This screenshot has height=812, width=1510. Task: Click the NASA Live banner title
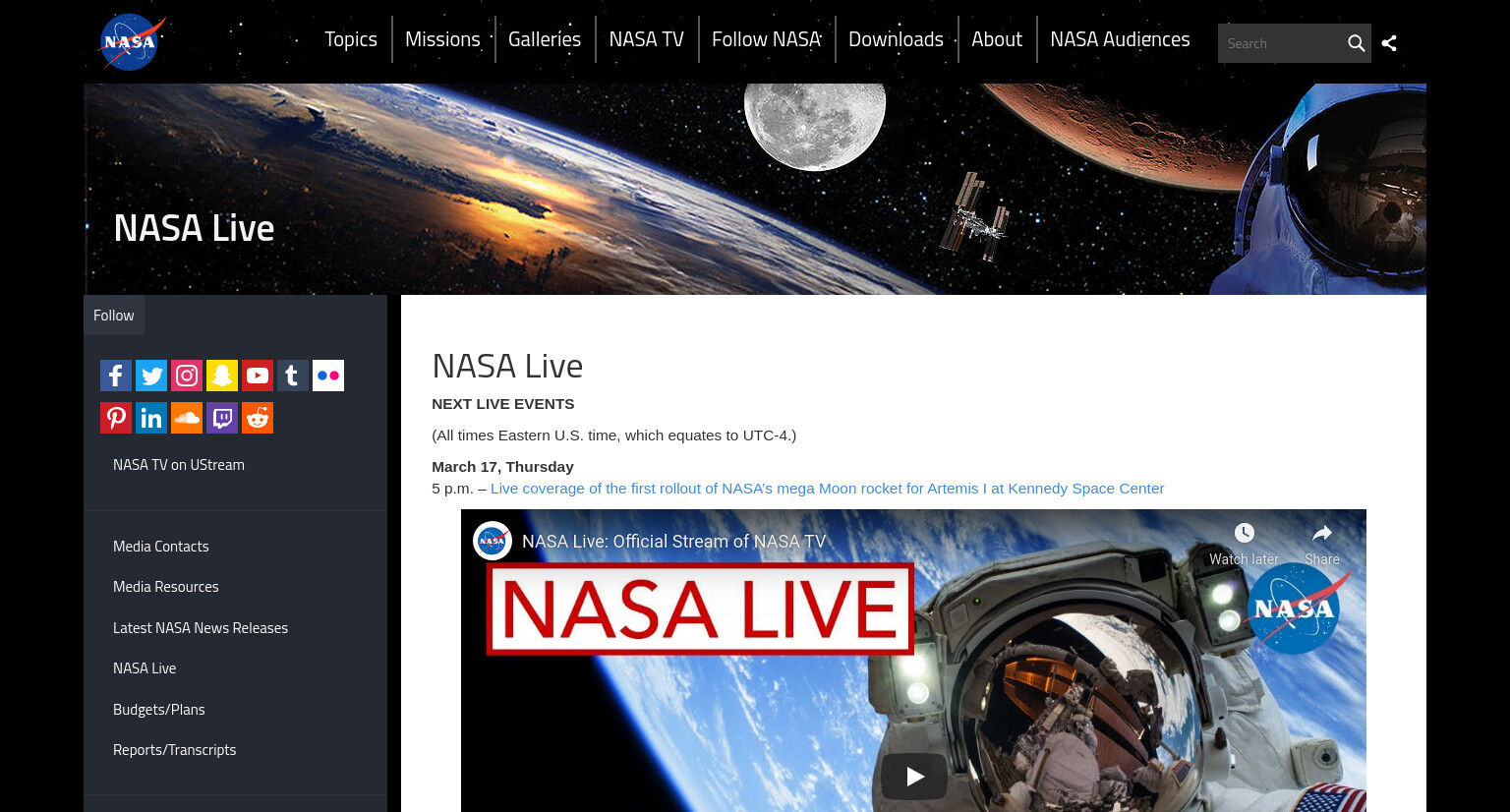coord(194,228)
